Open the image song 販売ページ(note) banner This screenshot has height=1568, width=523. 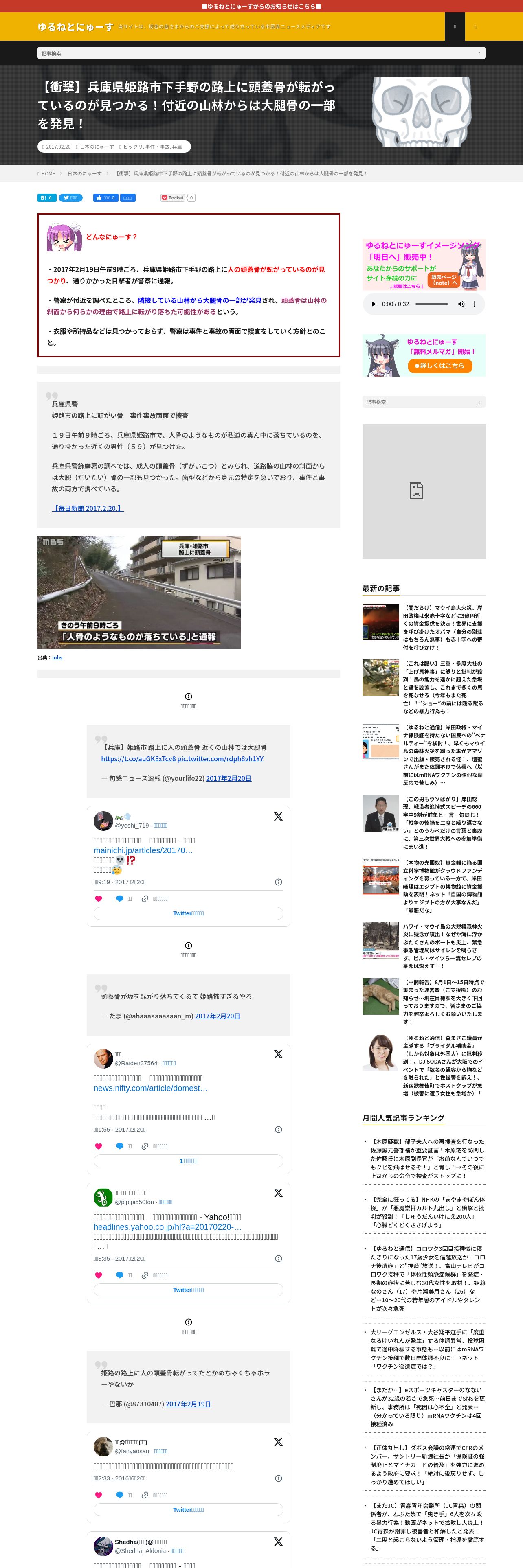coord(424,265)
